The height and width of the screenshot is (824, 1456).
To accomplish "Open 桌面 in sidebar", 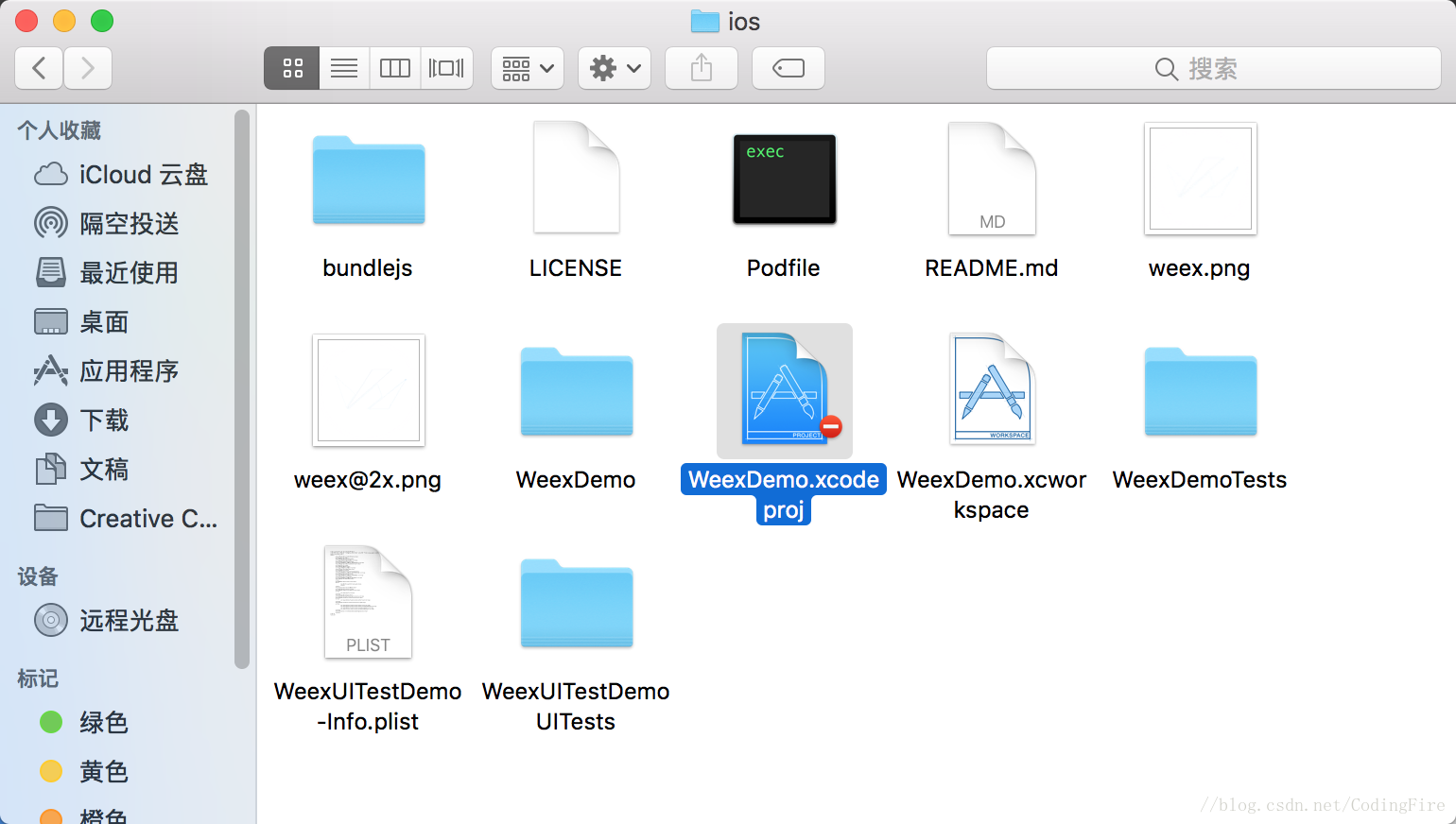I will pos(81,322).
